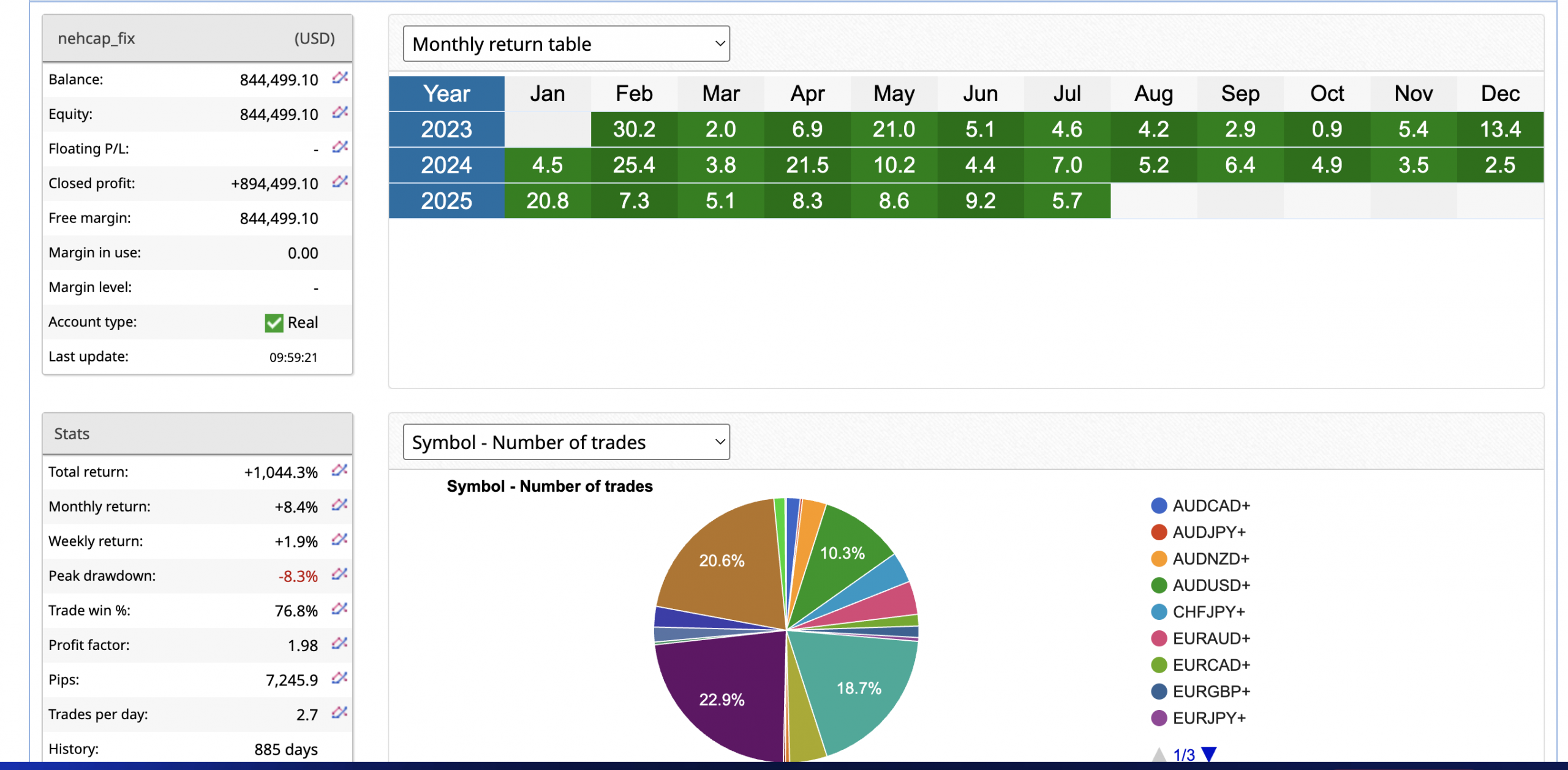This screenshot has height=770, width=1568.
Task: Click the Peak drawdown chart icon
Action: coord(339,575)
